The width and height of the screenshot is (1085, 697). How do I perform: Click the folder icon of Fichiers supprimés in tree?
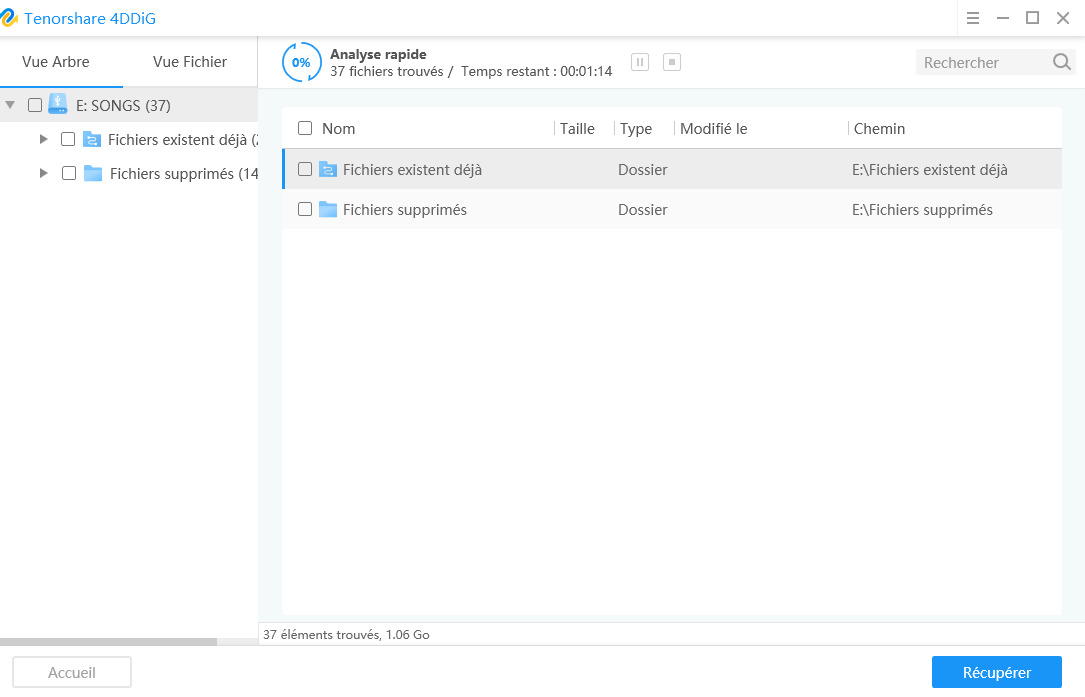pos(93,173)
